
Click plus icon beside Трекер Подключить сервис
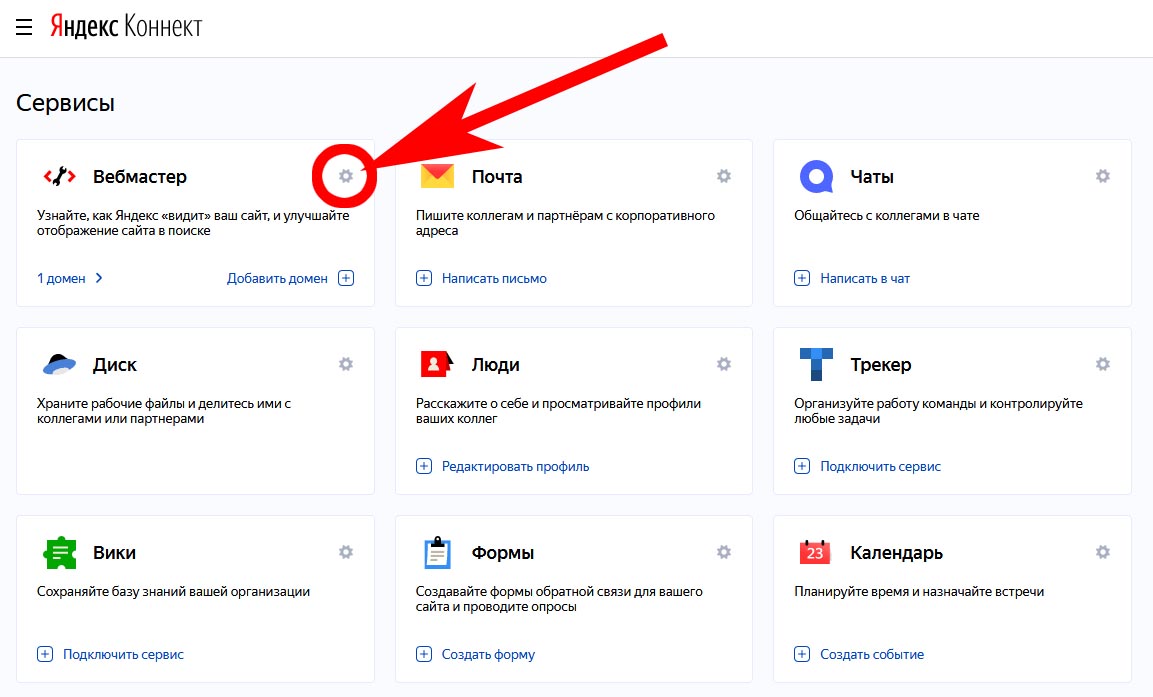(x=802, y=466)
